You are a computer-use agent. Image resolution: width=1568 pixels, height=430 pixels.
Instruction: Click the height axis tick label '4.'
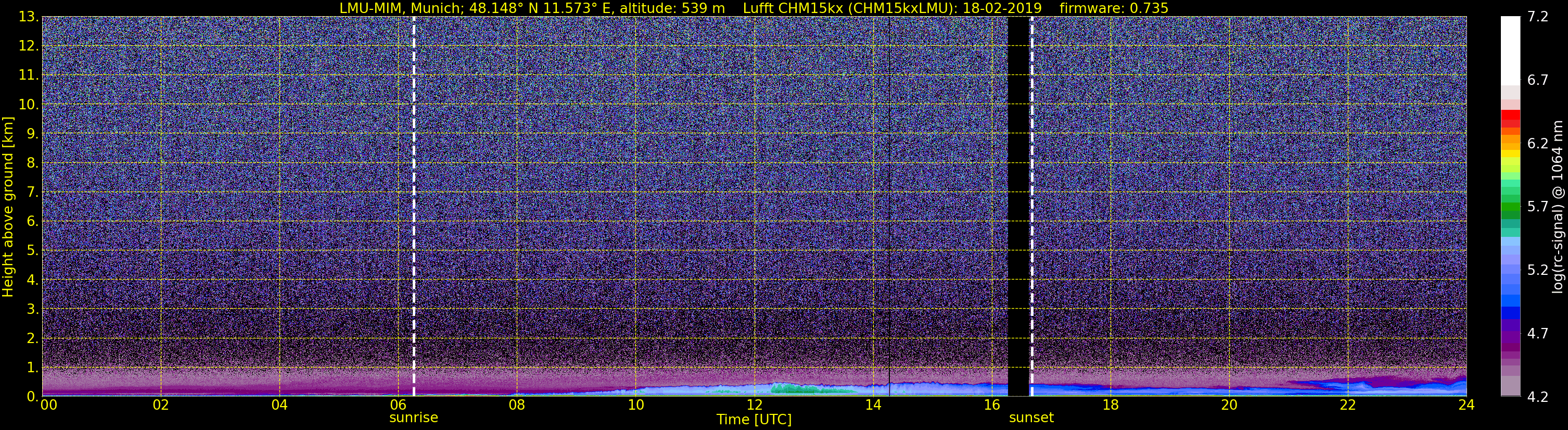(x=32, y=280)
